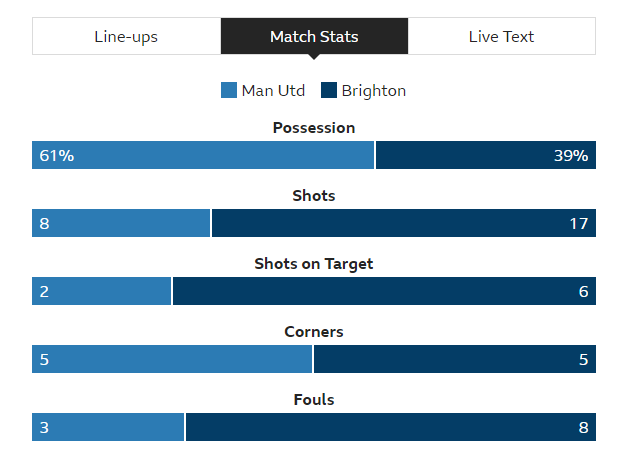Viewport: 631px width, 469px height.
Task: Click the Man Utd legend label
Action: (273, 91)
